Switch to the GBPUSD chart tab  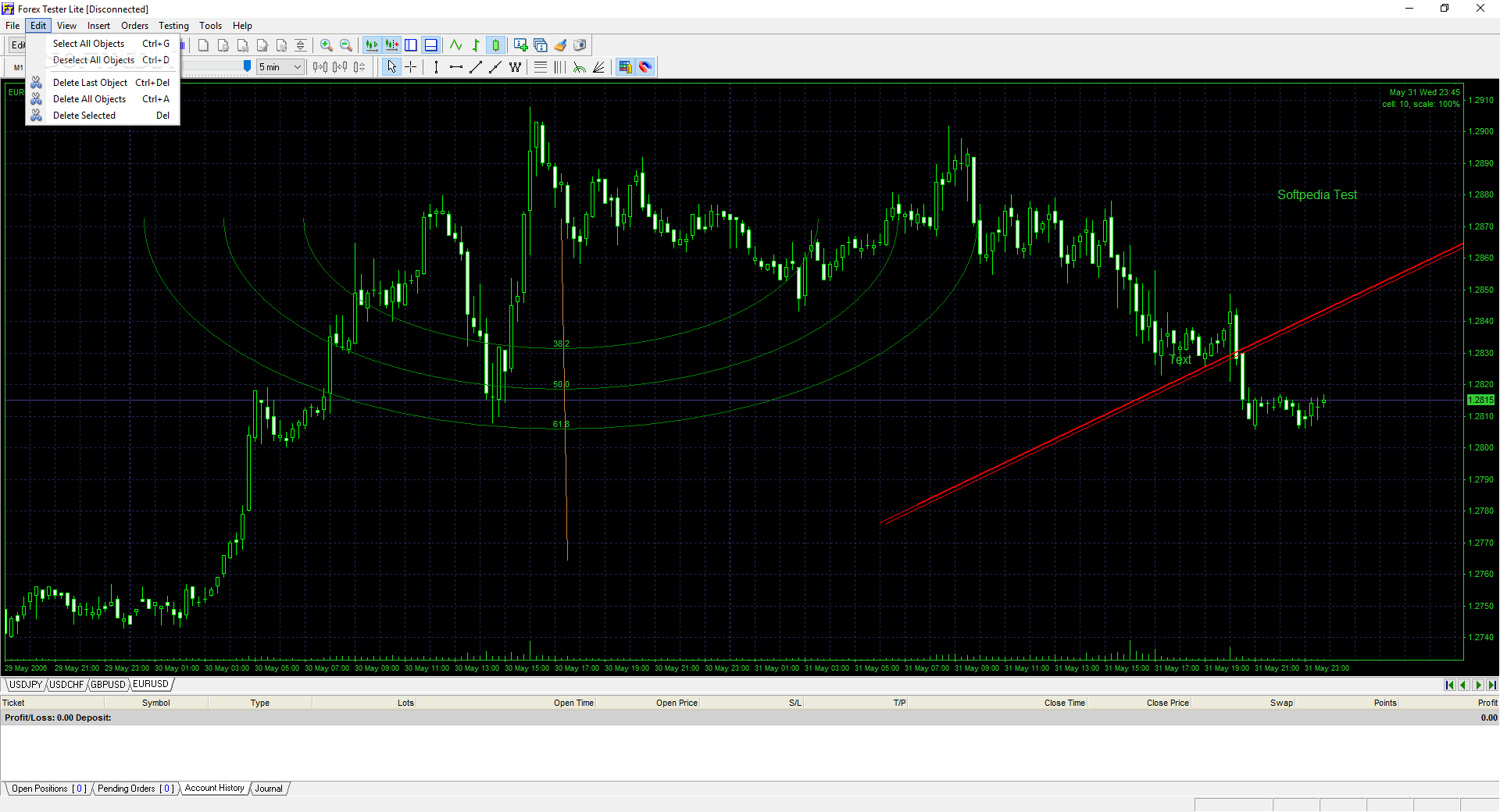[x=108, y=685]
